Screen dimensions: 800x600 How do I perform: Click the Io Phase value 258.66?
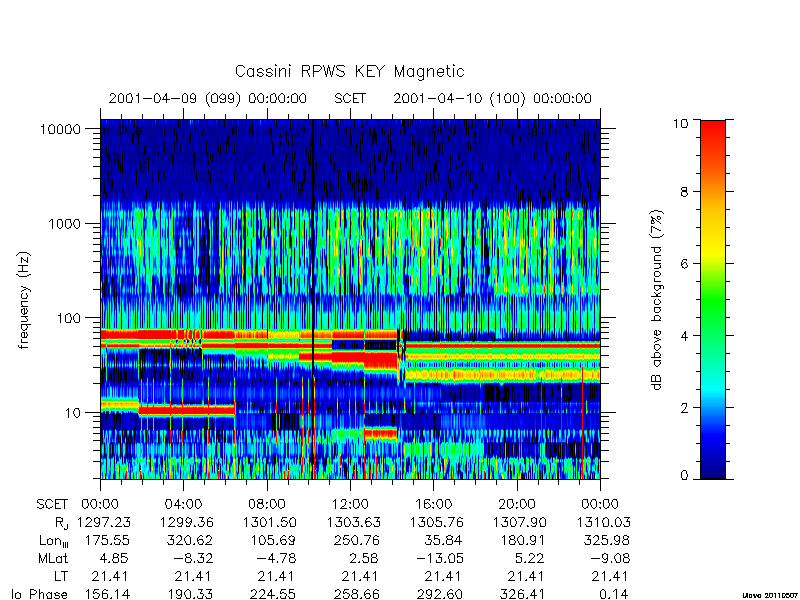tap(357, 594)
